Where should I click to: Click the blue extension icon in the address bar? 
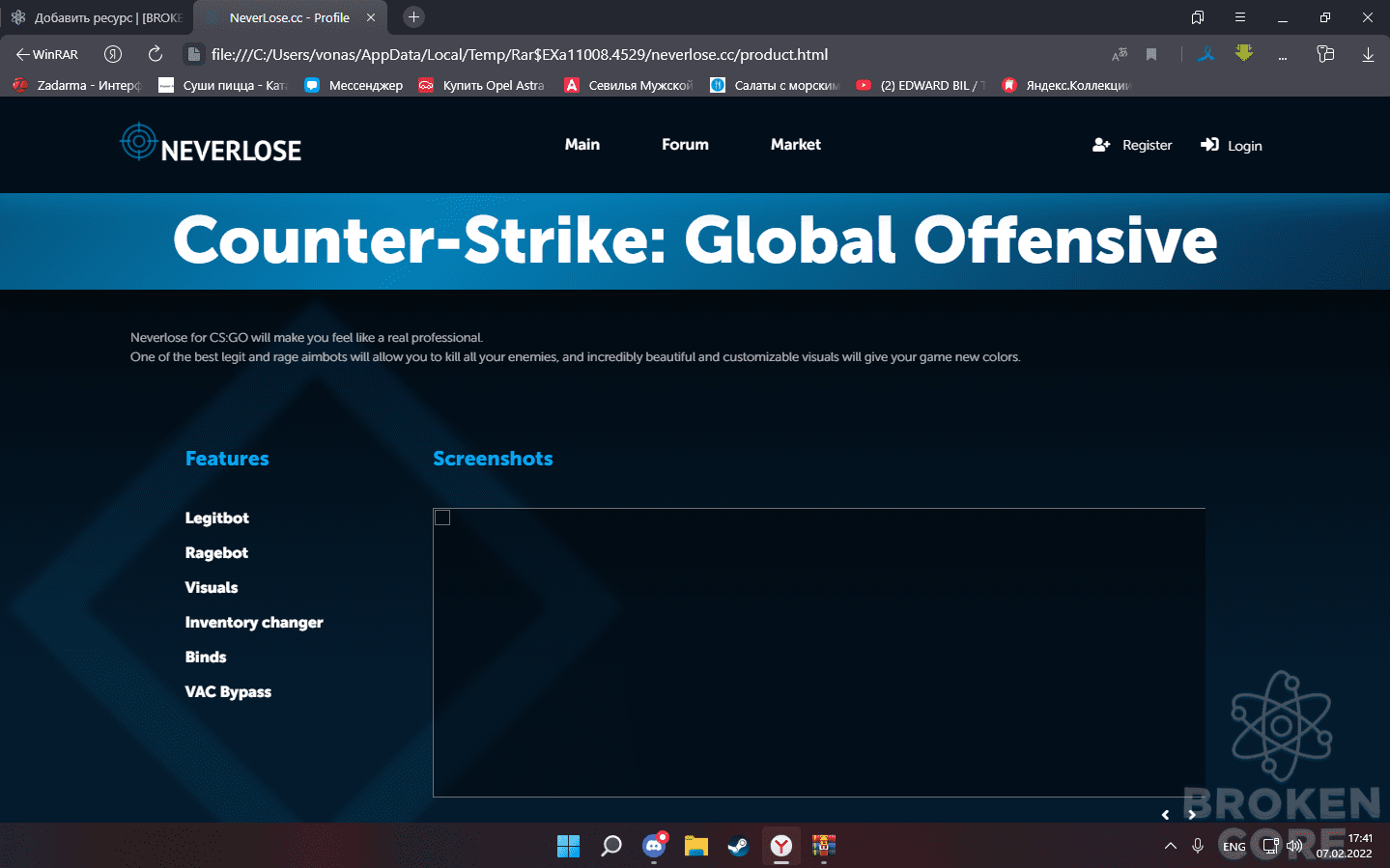pyautogui.click(x=1206, y=54)
